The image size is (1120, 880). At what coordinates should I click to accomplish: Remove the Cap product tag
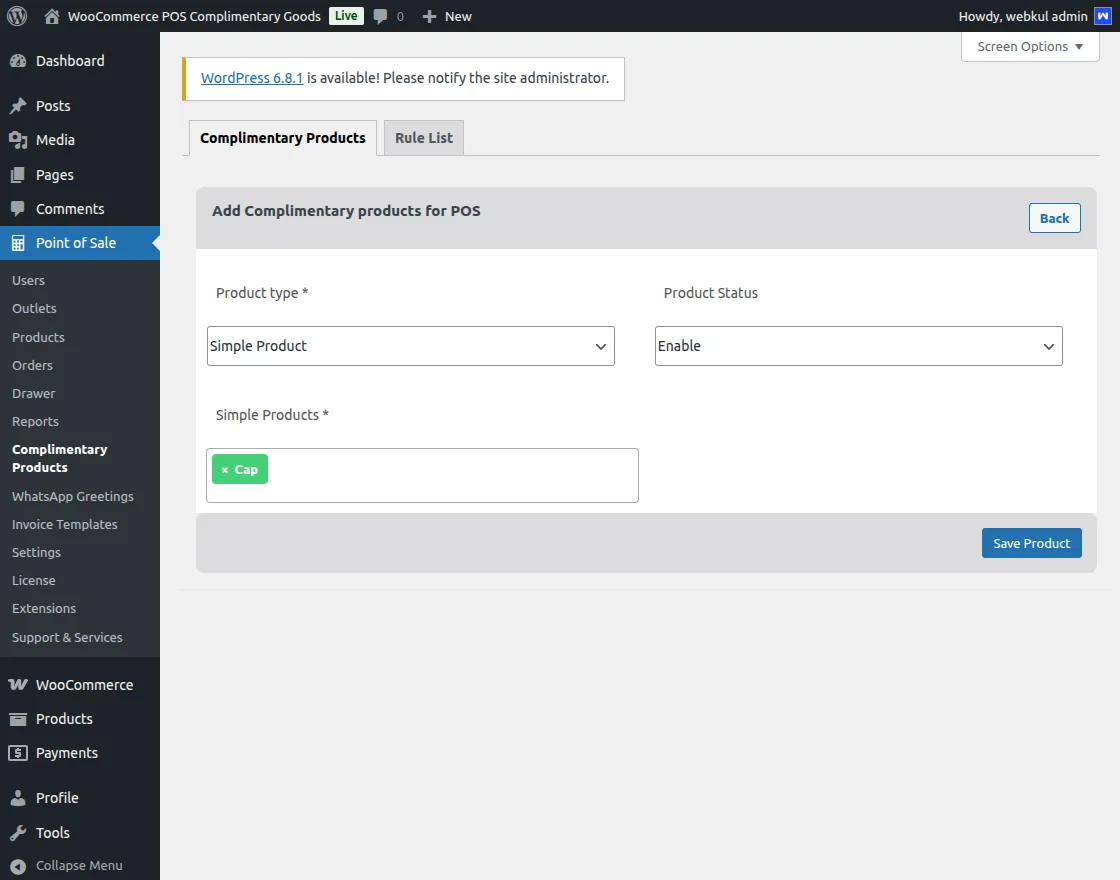225,470
